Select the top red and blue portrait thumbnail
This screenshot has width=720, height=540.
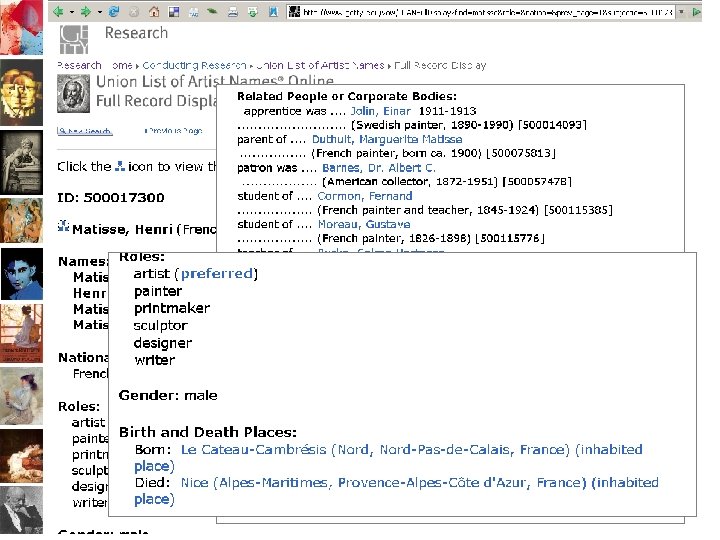click(22, 28)
